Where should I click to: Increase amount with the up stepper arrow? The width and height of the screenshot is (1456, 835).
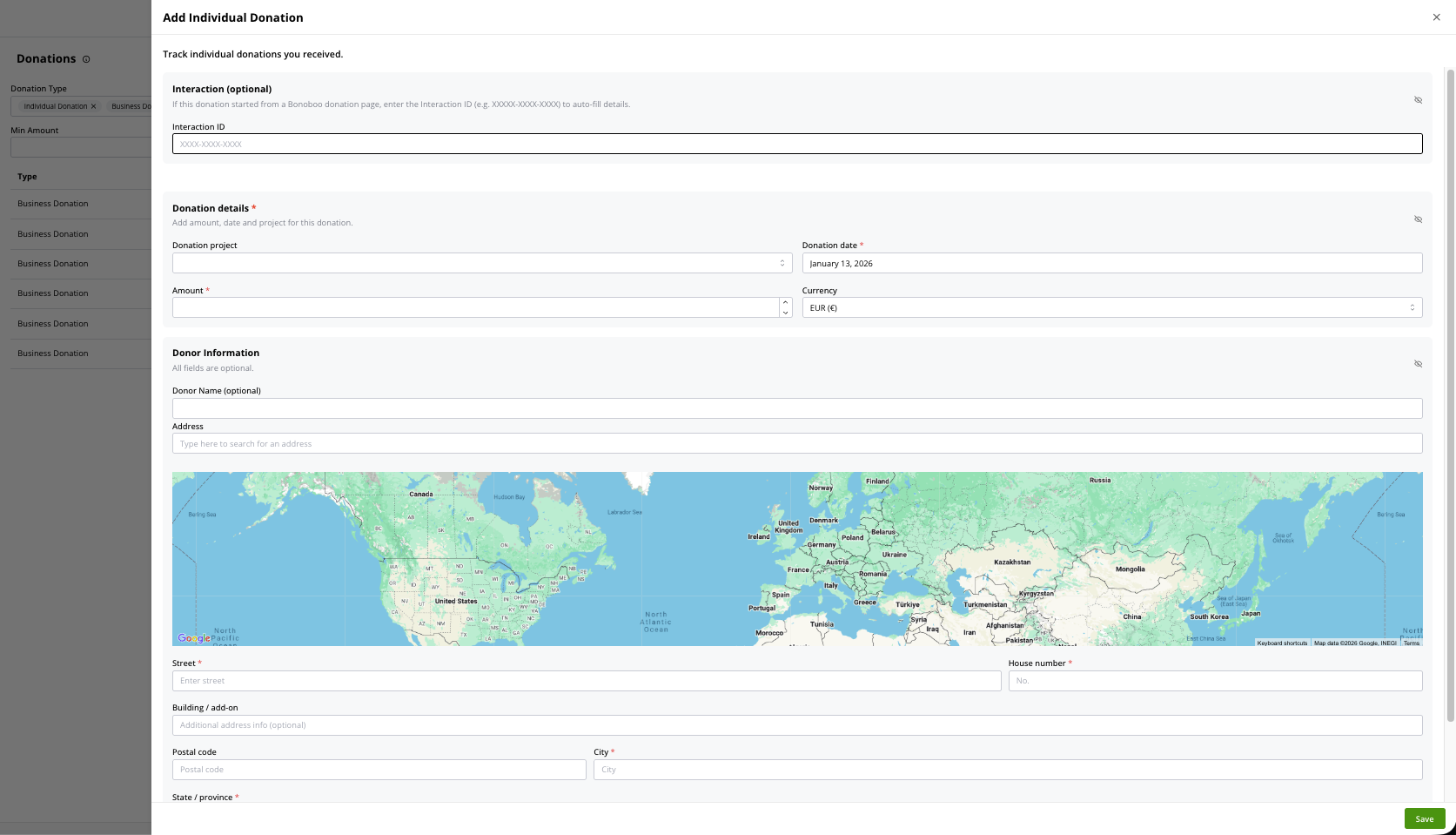pos(785,303)
